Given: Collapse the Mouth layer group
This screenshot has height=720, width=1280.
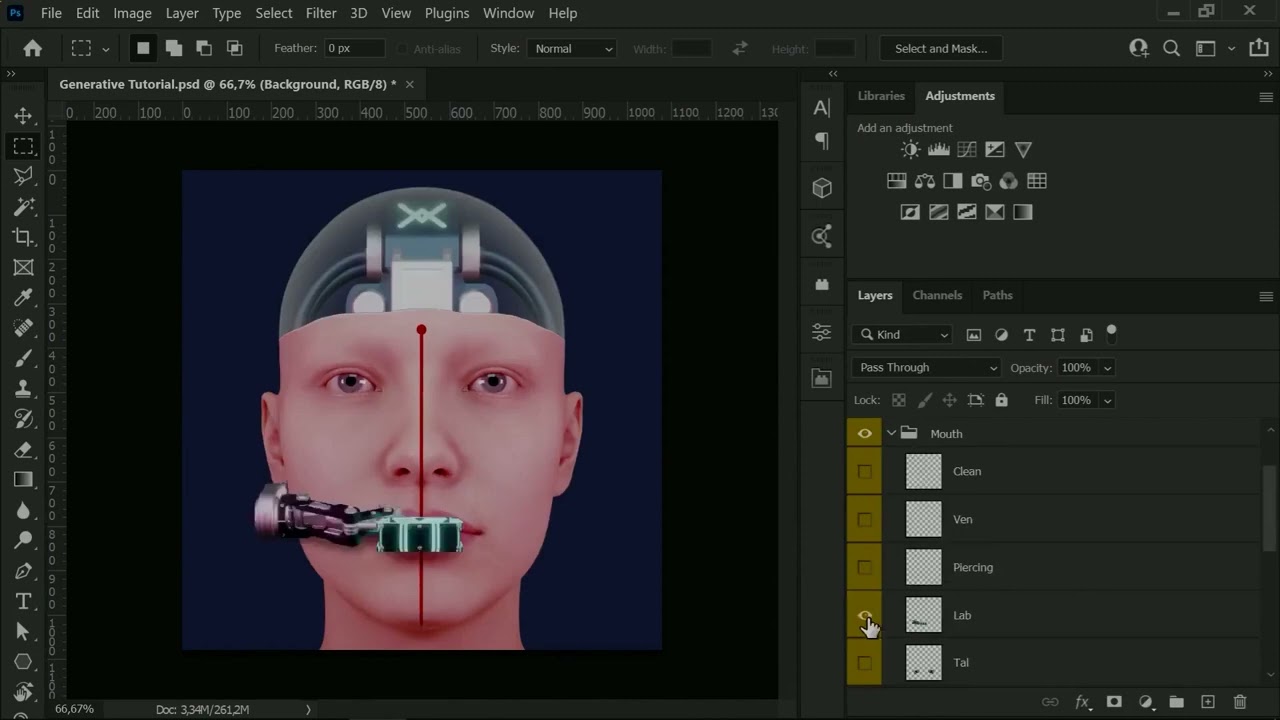Looking at the screenshot, I should tap(891, 433).
